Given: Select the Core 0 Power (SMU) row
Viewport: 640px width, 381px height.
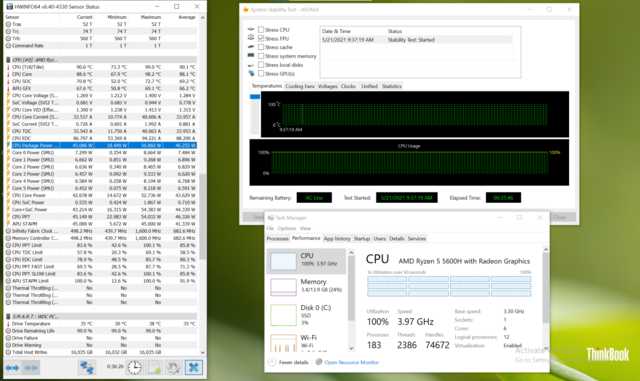Looking at the screenshot, I should [101, 153].
